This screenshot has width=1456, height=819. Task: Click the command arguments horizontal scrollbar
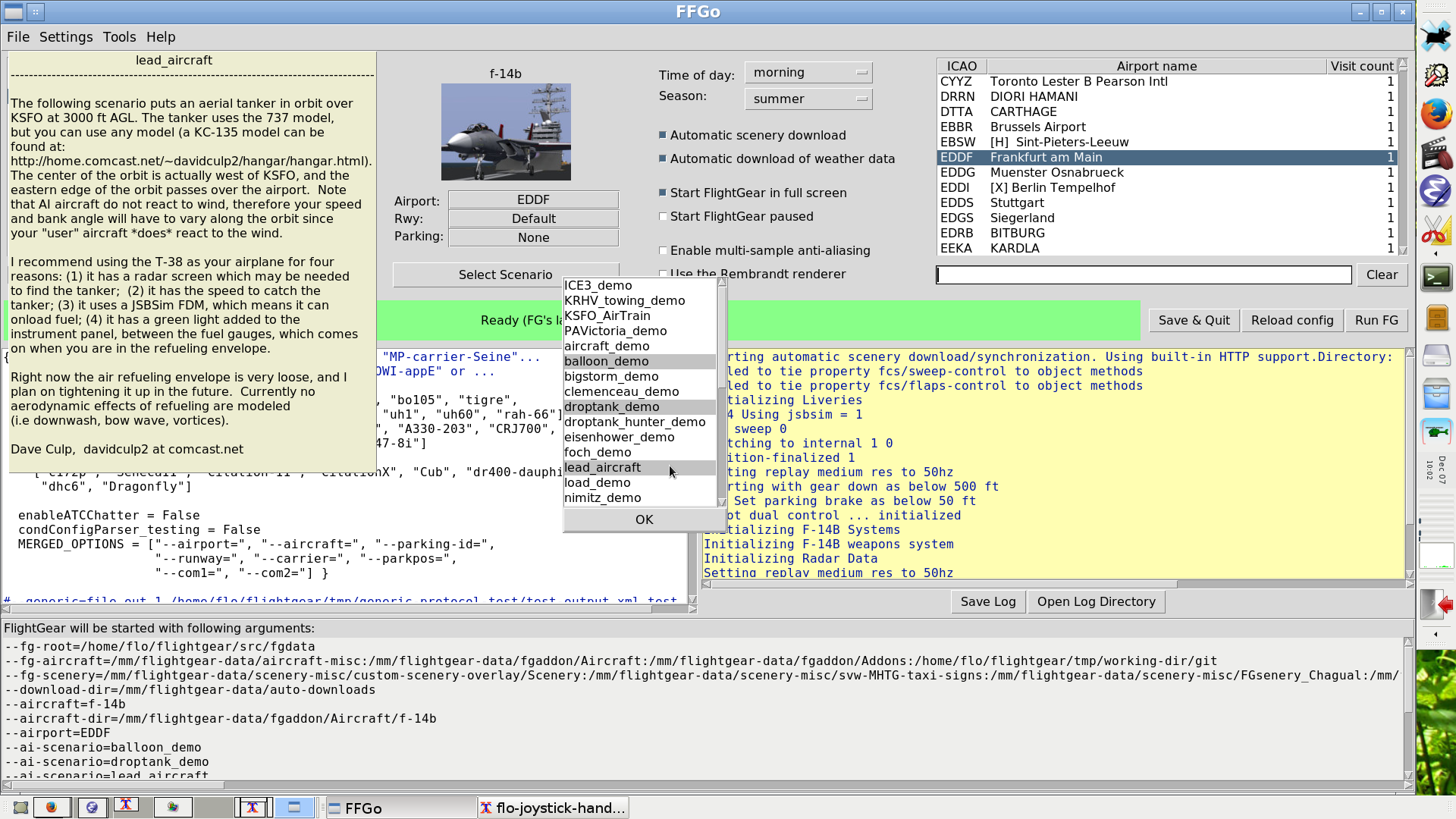click(702, 785)
